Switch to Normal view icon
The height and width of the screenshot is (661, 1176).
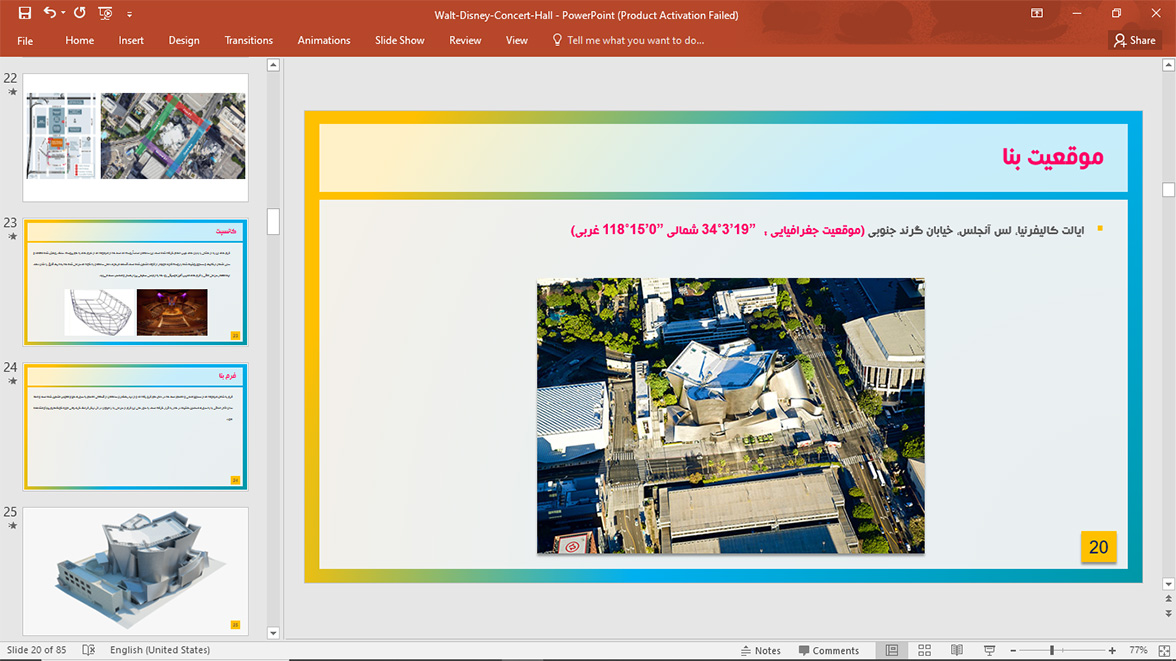[x=892, y=650]
